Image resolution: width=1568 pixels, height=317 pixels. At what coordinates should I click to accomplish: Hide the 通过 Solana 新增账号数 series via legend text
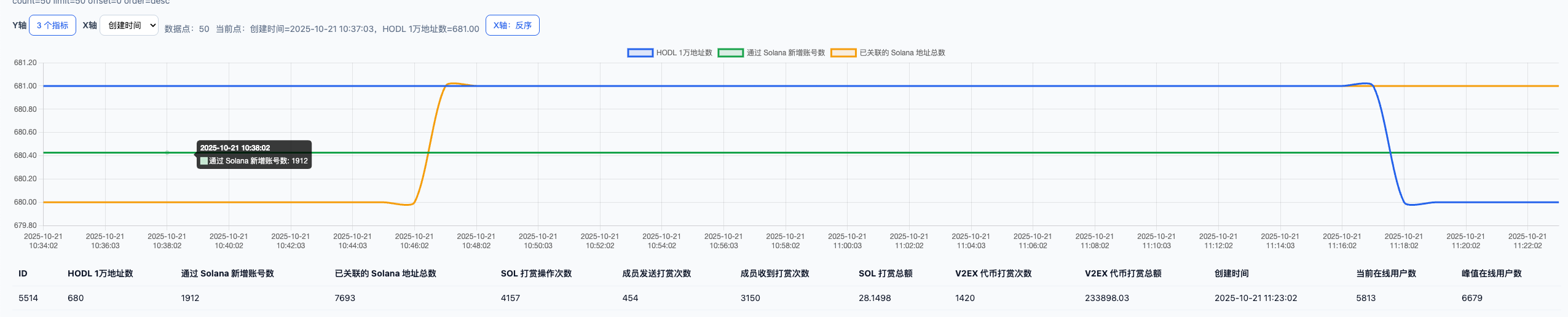point(786,53)
